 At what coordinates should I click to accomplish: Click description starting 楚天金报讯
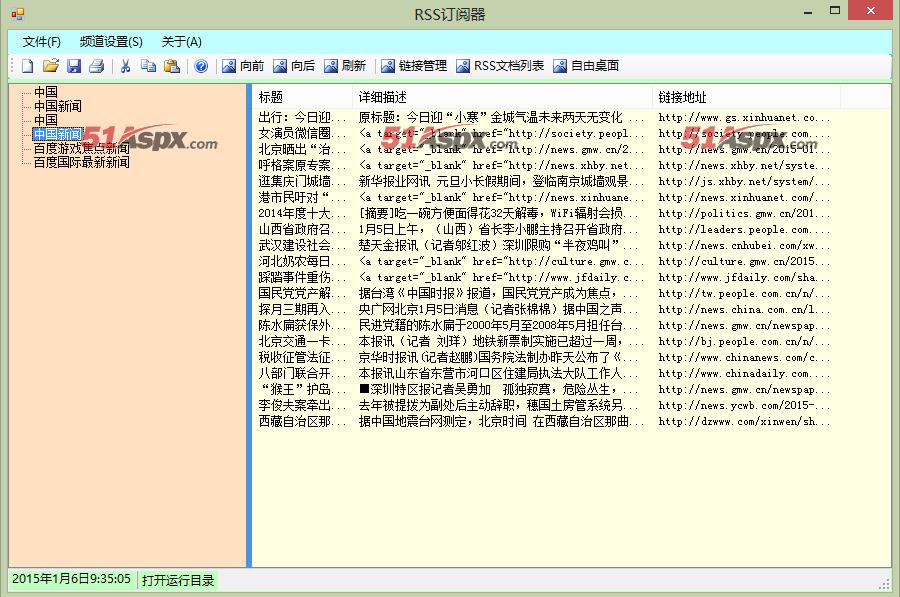501,246
